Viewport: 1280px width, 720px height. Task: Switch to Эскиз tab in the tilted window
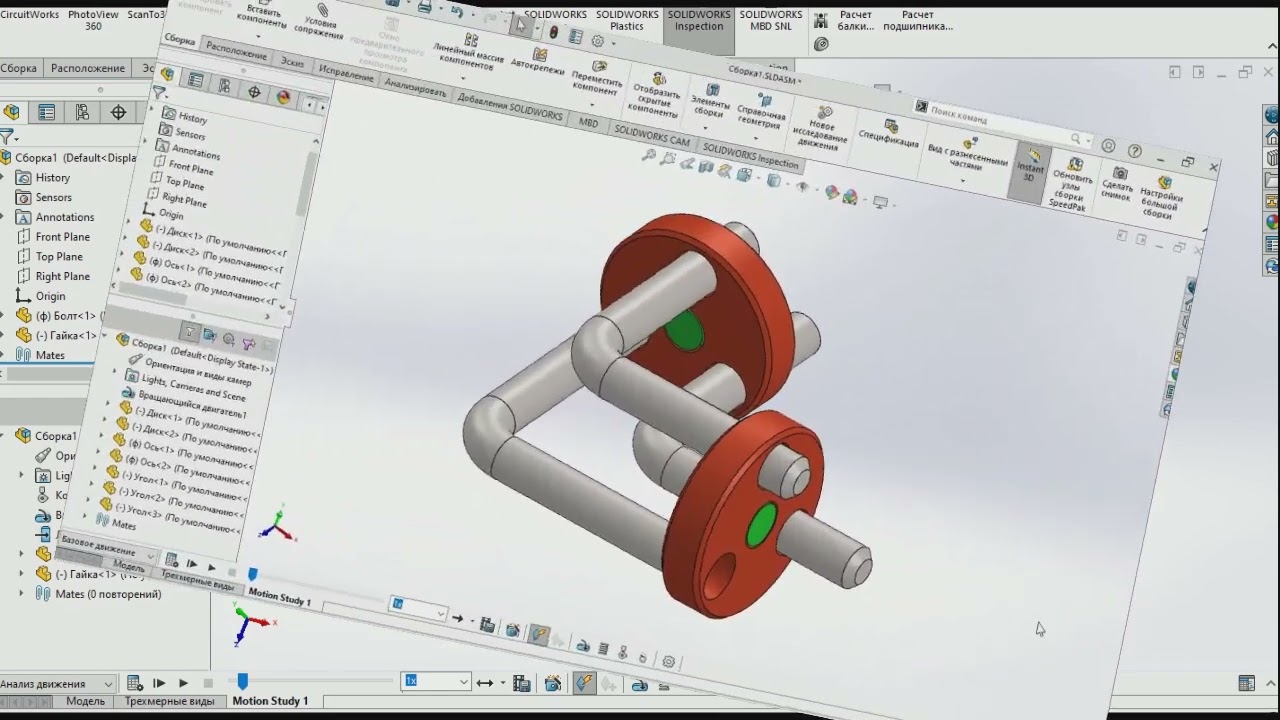[292, 61]
